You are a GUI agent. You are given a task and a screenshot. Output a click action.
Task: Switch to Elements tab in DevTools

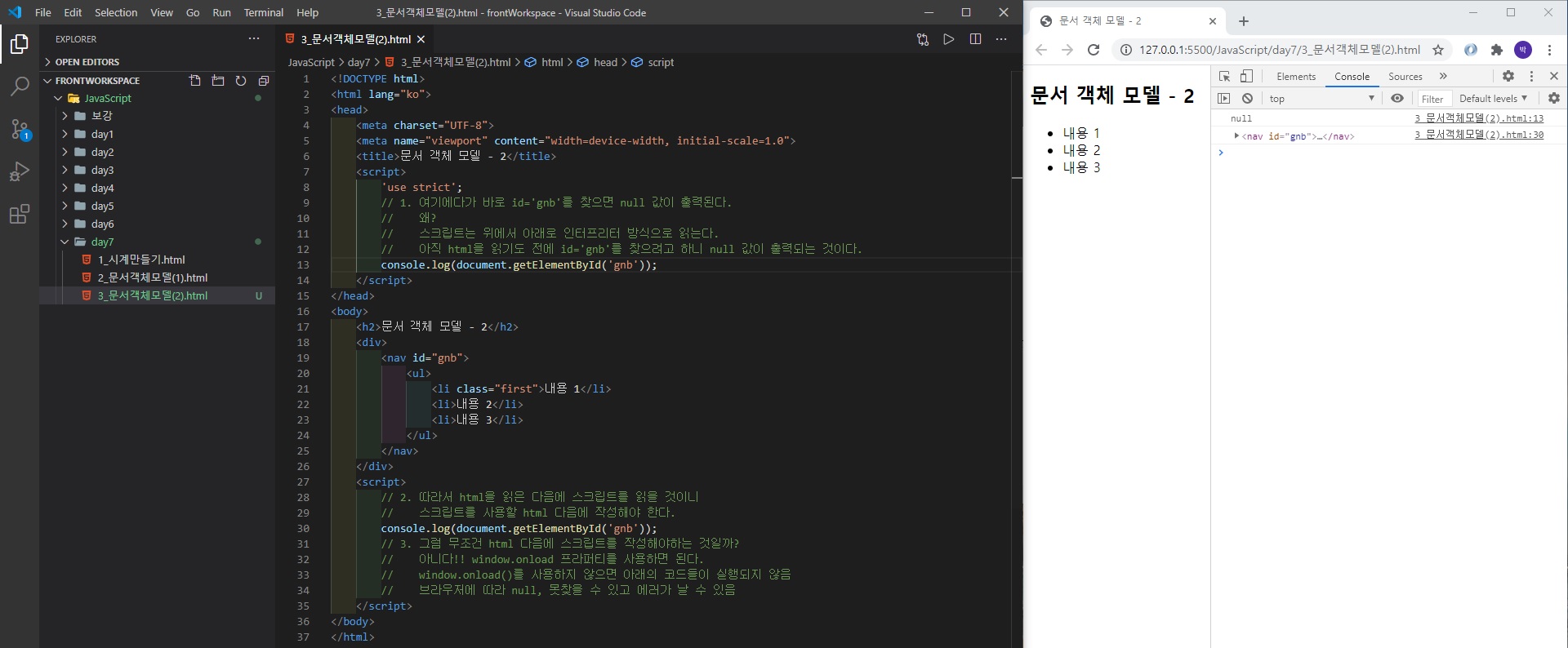(x=1296, y=76)
